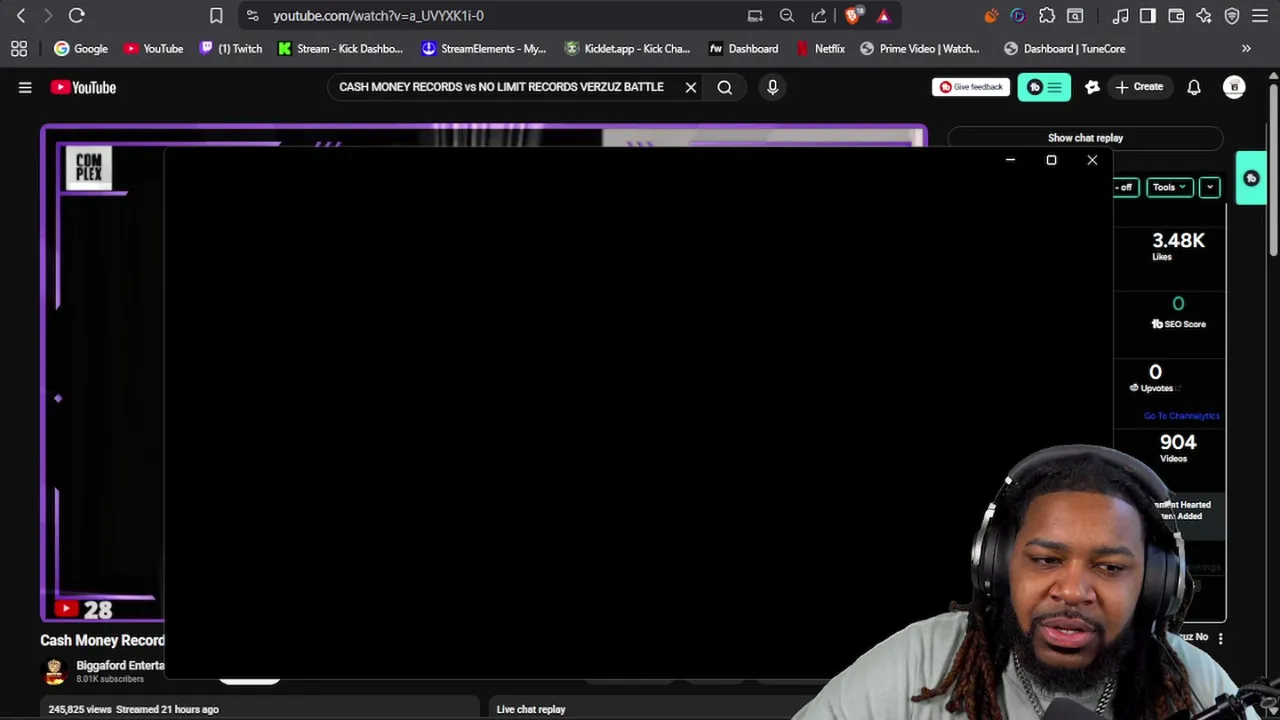
Task: Click the Biggaford channel avatar
Action: 54,671
